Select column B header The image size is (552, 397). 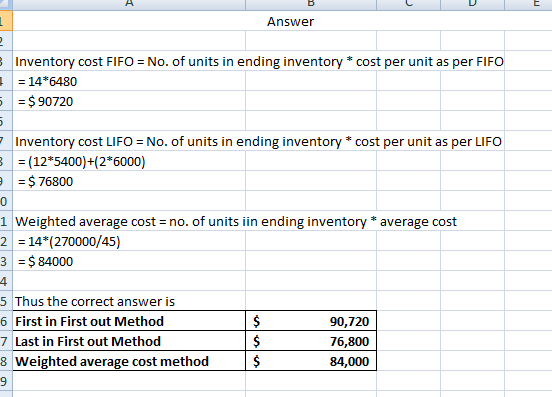click(x=311, y=4)
